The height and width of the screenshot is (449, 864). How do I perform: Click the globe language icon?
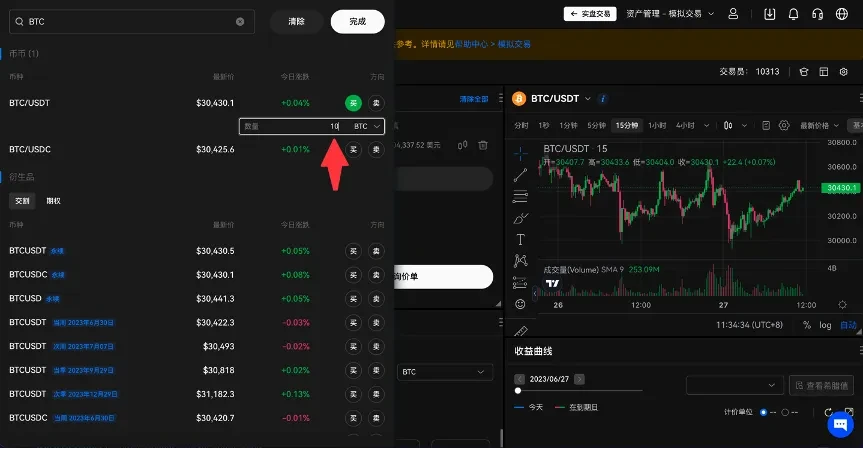pyautogui.click(x=842, y=14)
